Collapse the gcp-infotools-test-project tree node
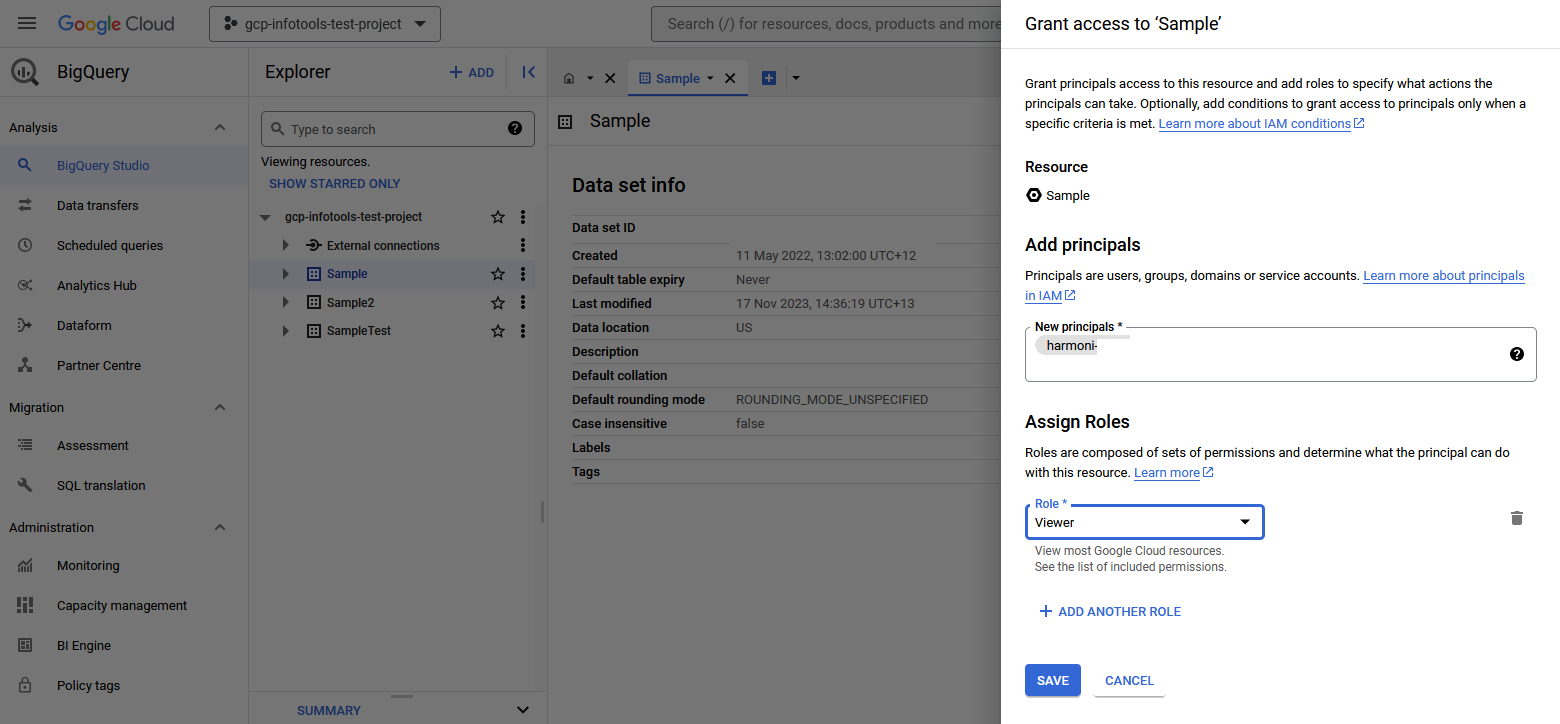 pos(265,217)
